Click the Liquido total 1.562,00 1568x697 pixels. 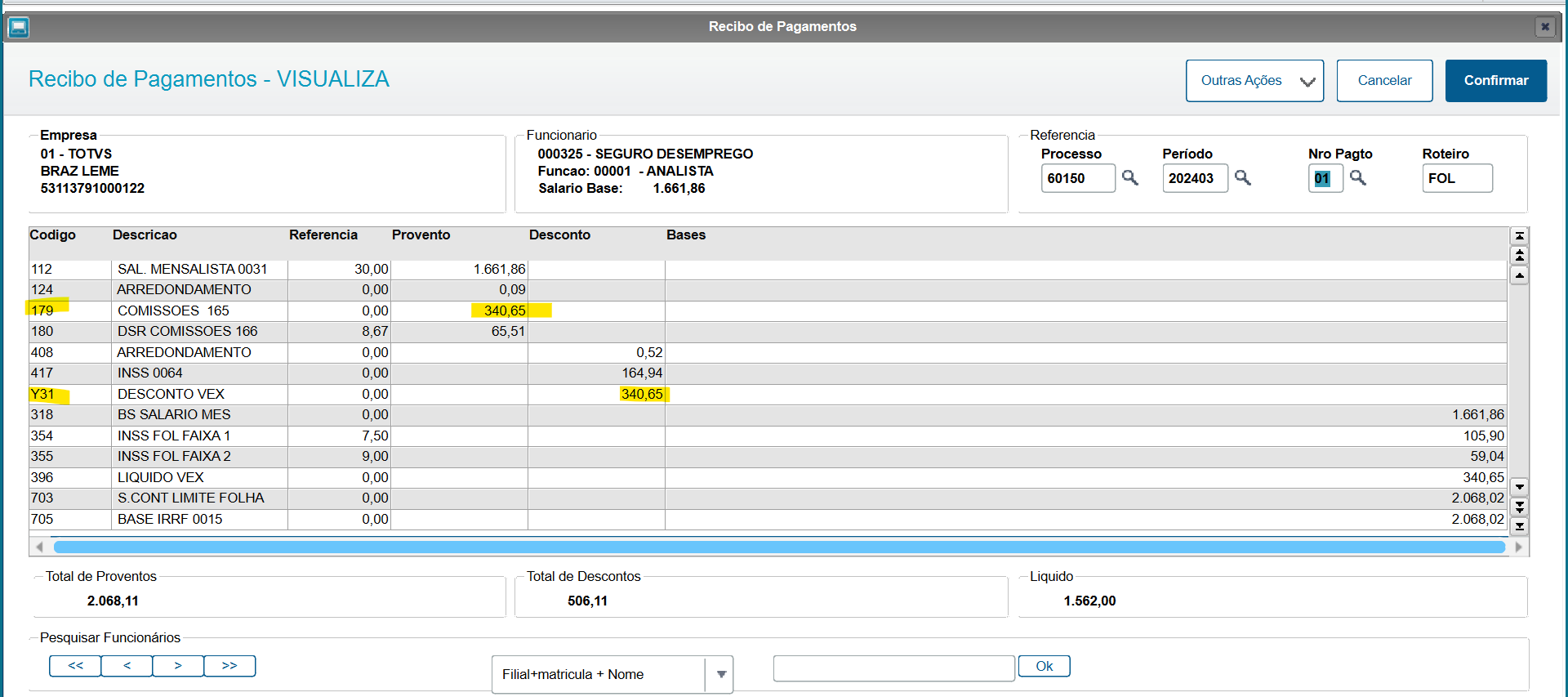(1089, 601)
